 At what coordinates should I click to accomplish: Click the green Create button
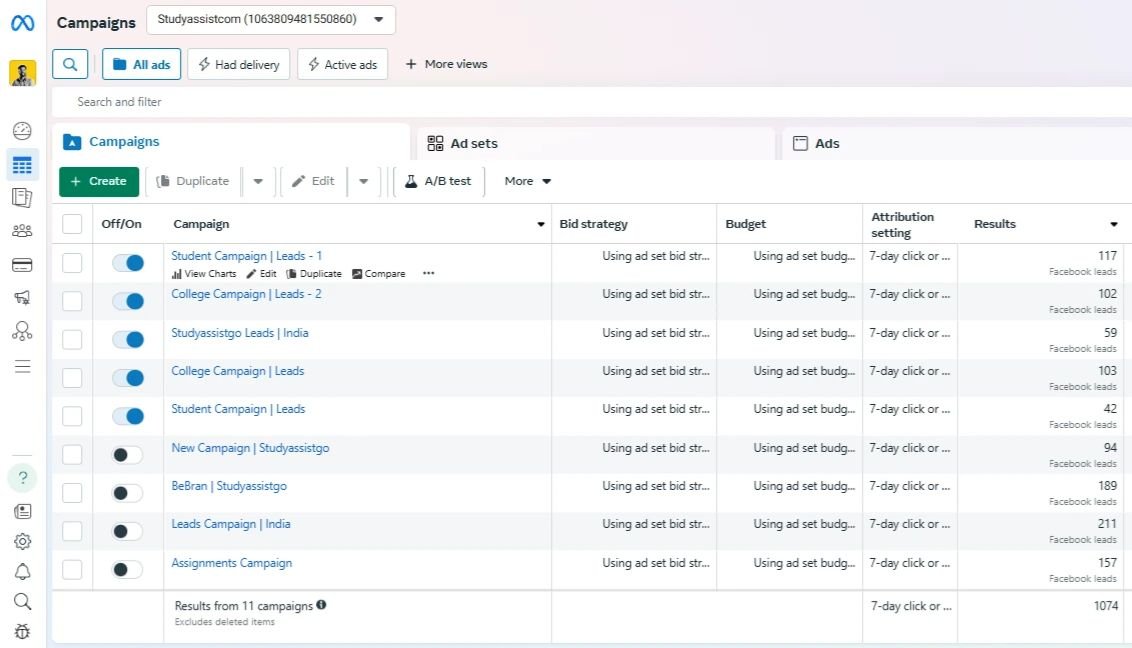[99, 181]
